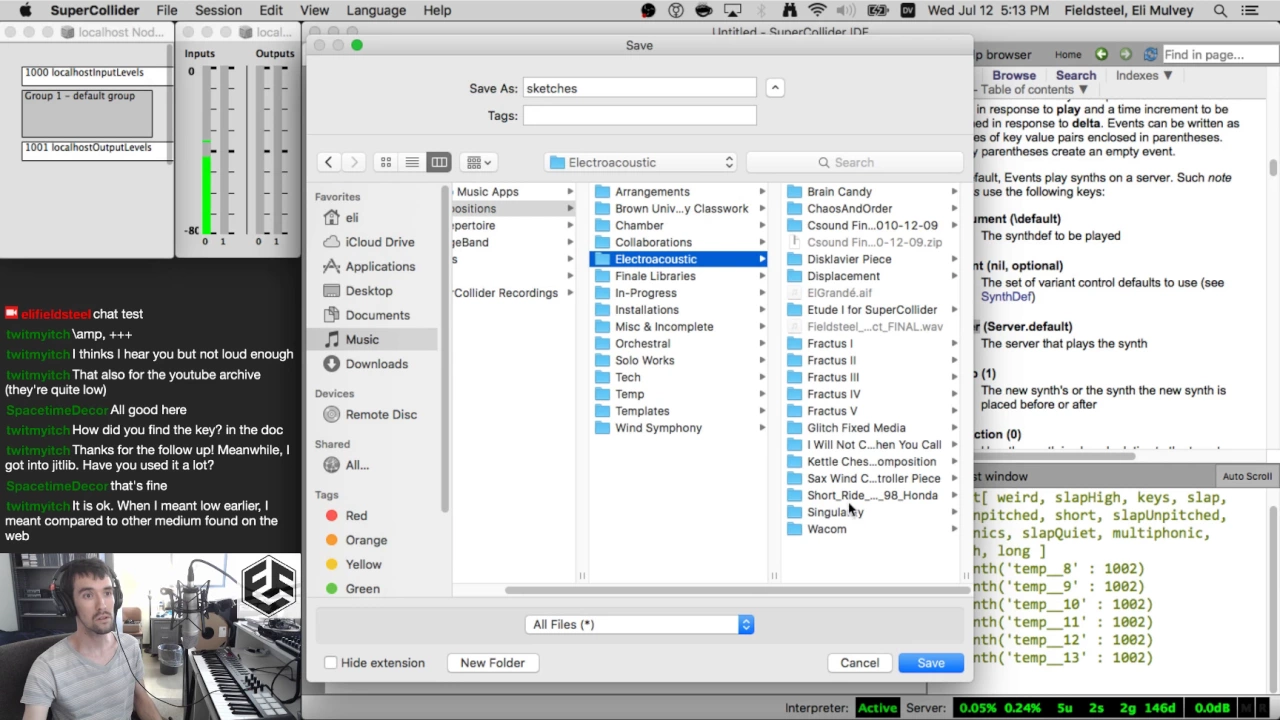Open the Apple menu
The image size is (1280, 720).
pyautogui.click(x=26, y=10)
